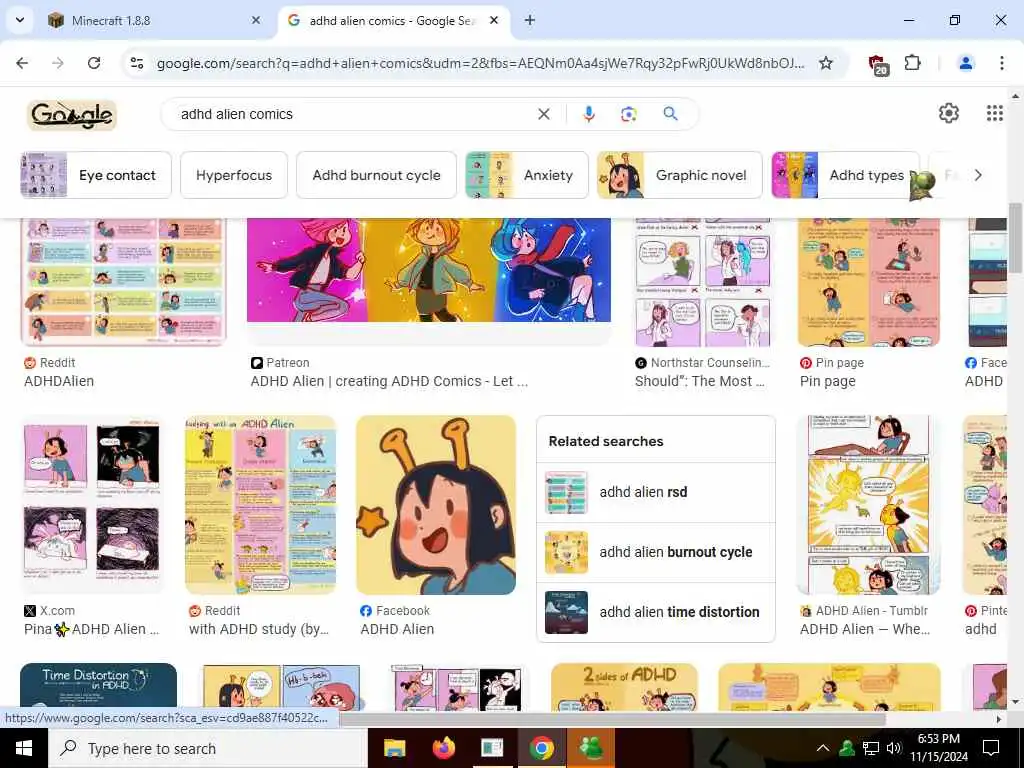Open the Extensions puzzle icon
The image size is (1024, 768).
click(912, 63)
